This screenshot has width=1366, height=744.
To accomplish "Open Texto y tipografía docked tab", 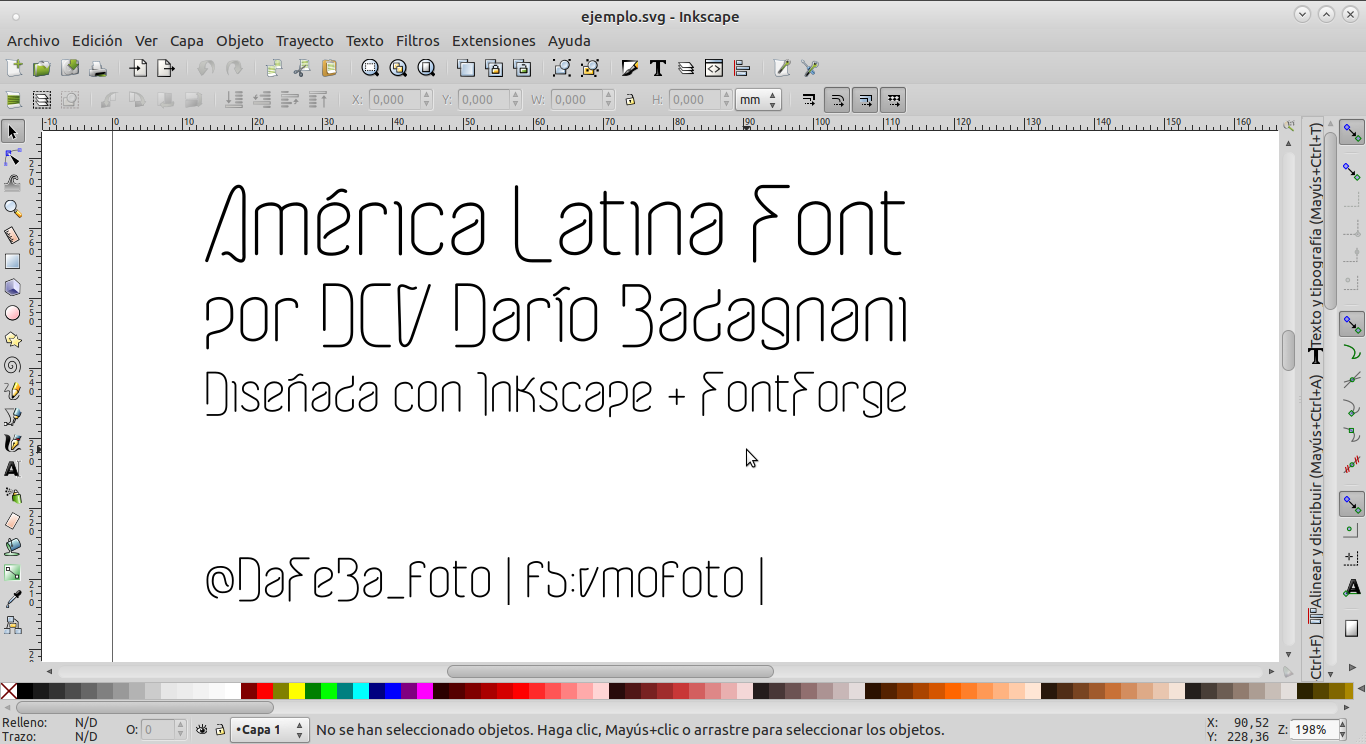I will coord(1316,245).
